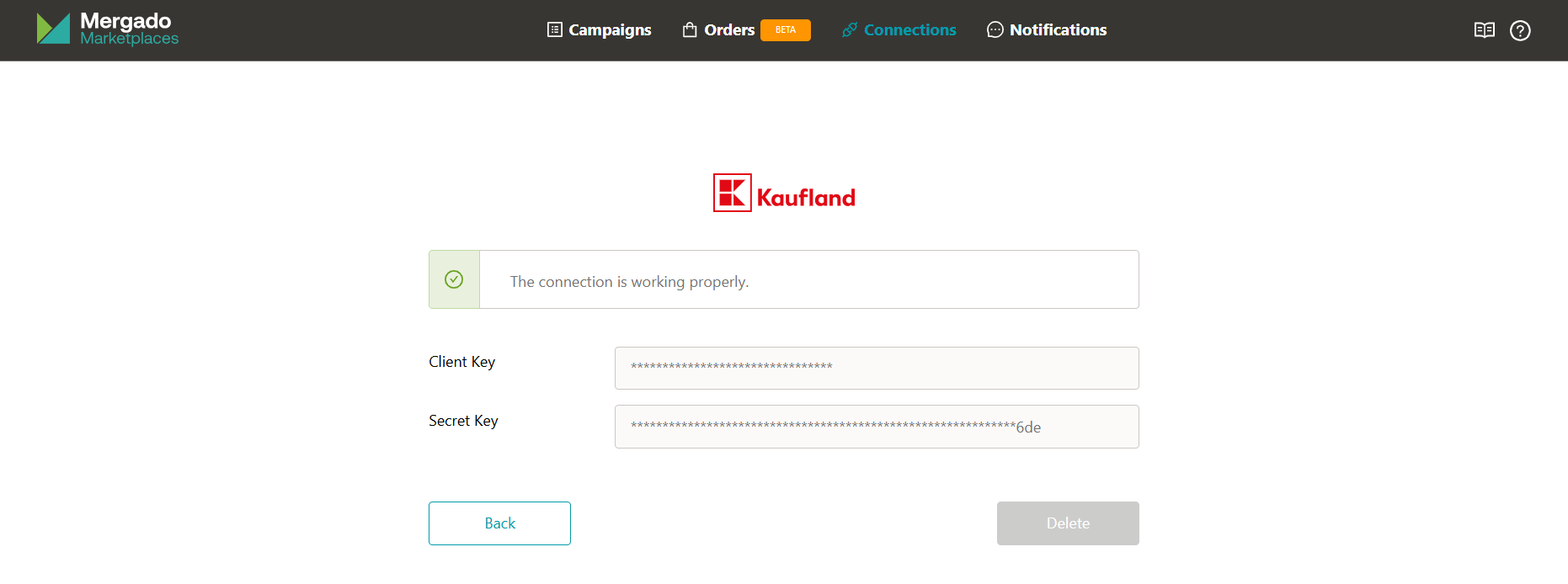Click the connection working properly message
Screen dimensions: 1568x584
629,282
